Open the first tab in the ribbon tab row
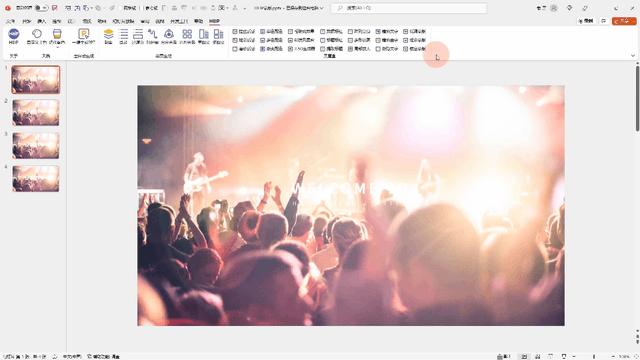Image resolution: width=640 pixels, height=360 pixels. coord(11,21)
